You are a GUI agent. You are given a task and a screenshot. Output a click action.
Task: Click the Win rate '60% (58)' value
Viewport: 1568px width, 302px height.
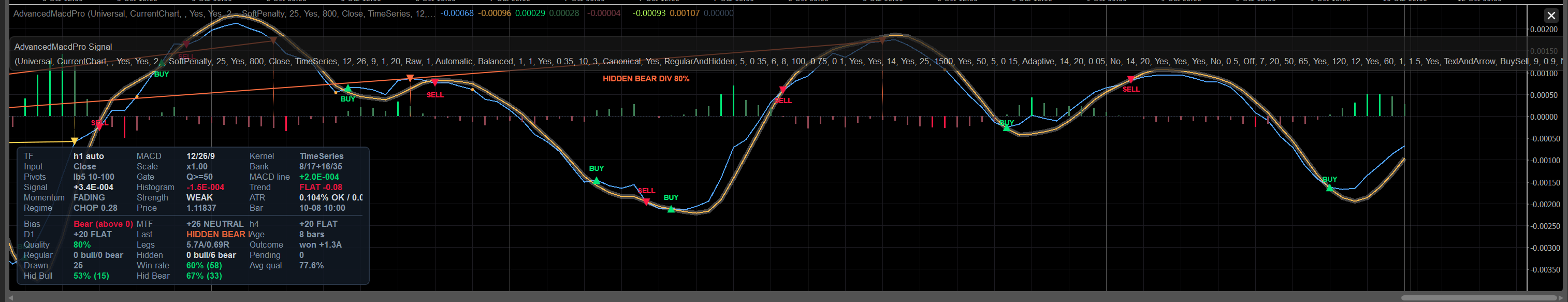[204, 265]
